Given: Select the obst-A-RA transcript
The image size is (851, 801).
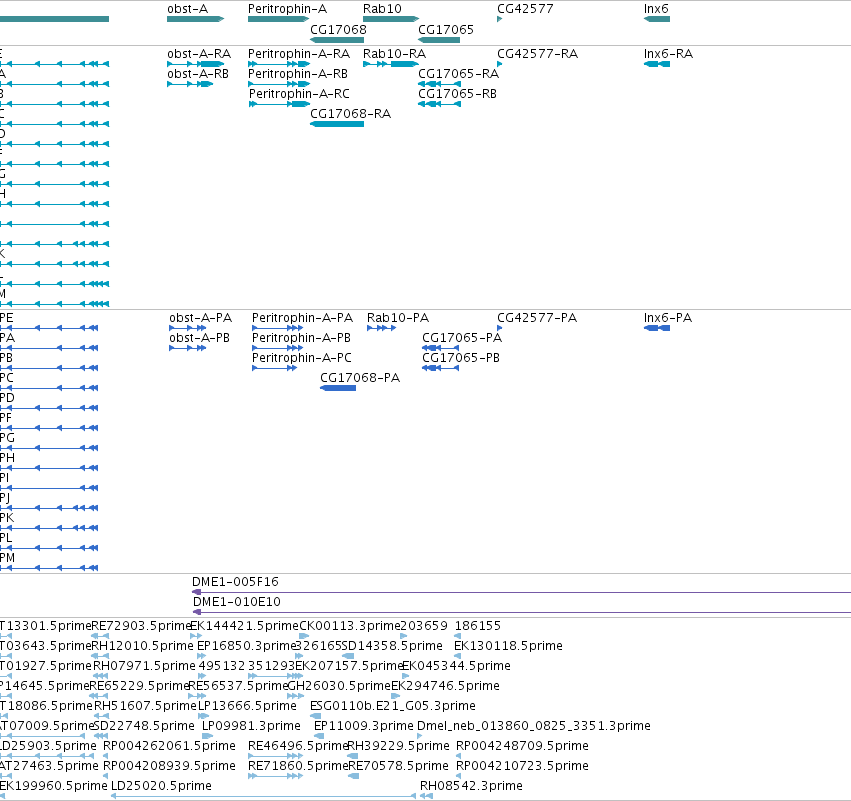Looking at the screenshot, I should click(195, 64).
